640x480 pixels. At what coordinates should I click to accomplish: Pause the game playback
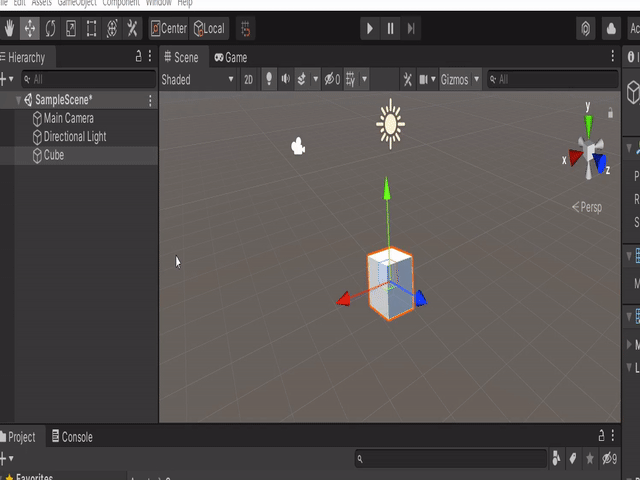coord(391,29)
